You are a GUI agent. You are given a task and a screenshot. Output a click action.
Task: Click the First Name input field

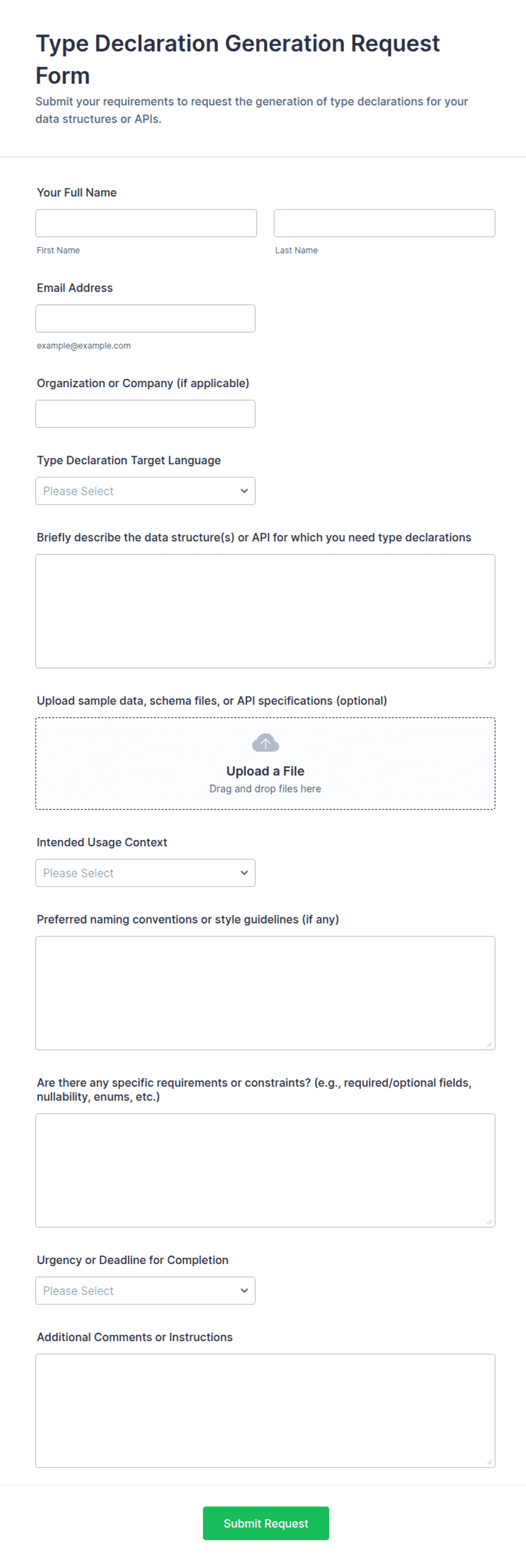tap(146, 223)
